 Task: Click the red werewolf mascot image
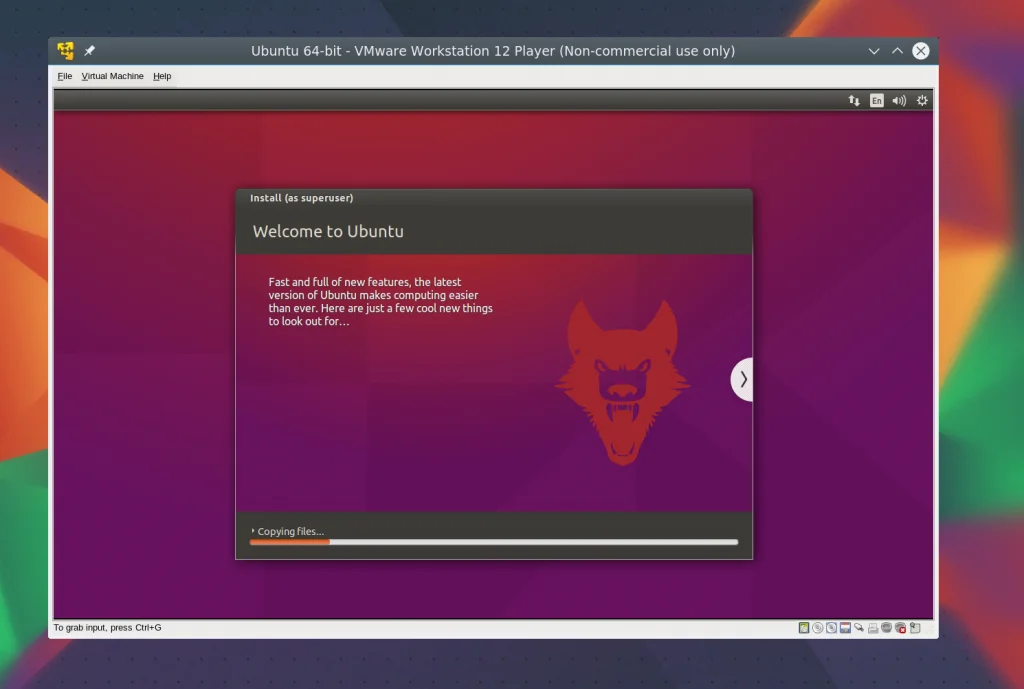pyautogui.click(x=622, y=381)
